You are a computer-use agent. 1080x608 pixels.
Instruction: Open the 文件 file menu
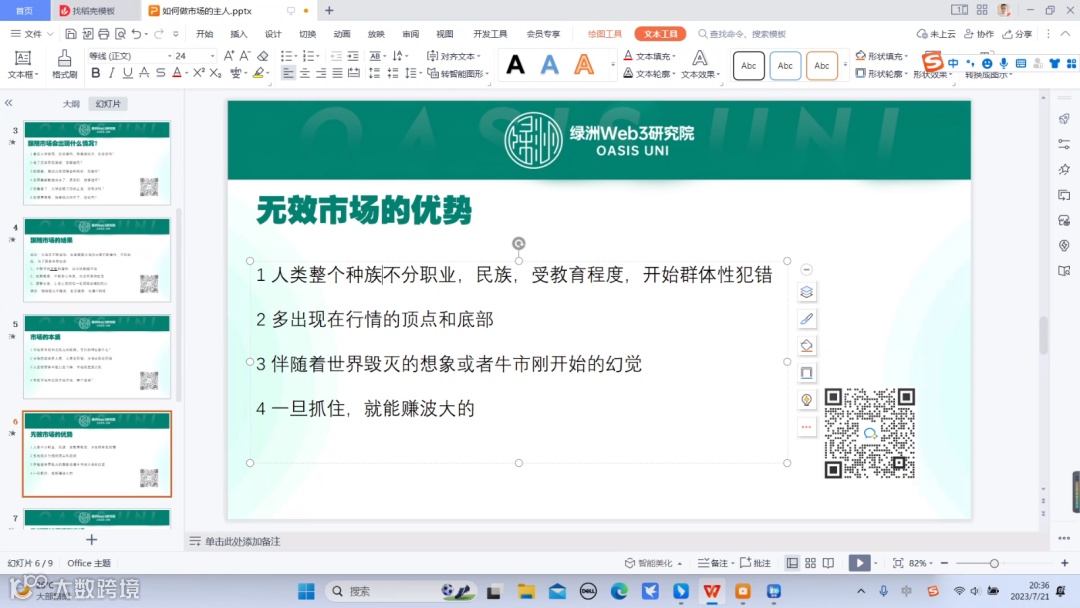(32, 34)
